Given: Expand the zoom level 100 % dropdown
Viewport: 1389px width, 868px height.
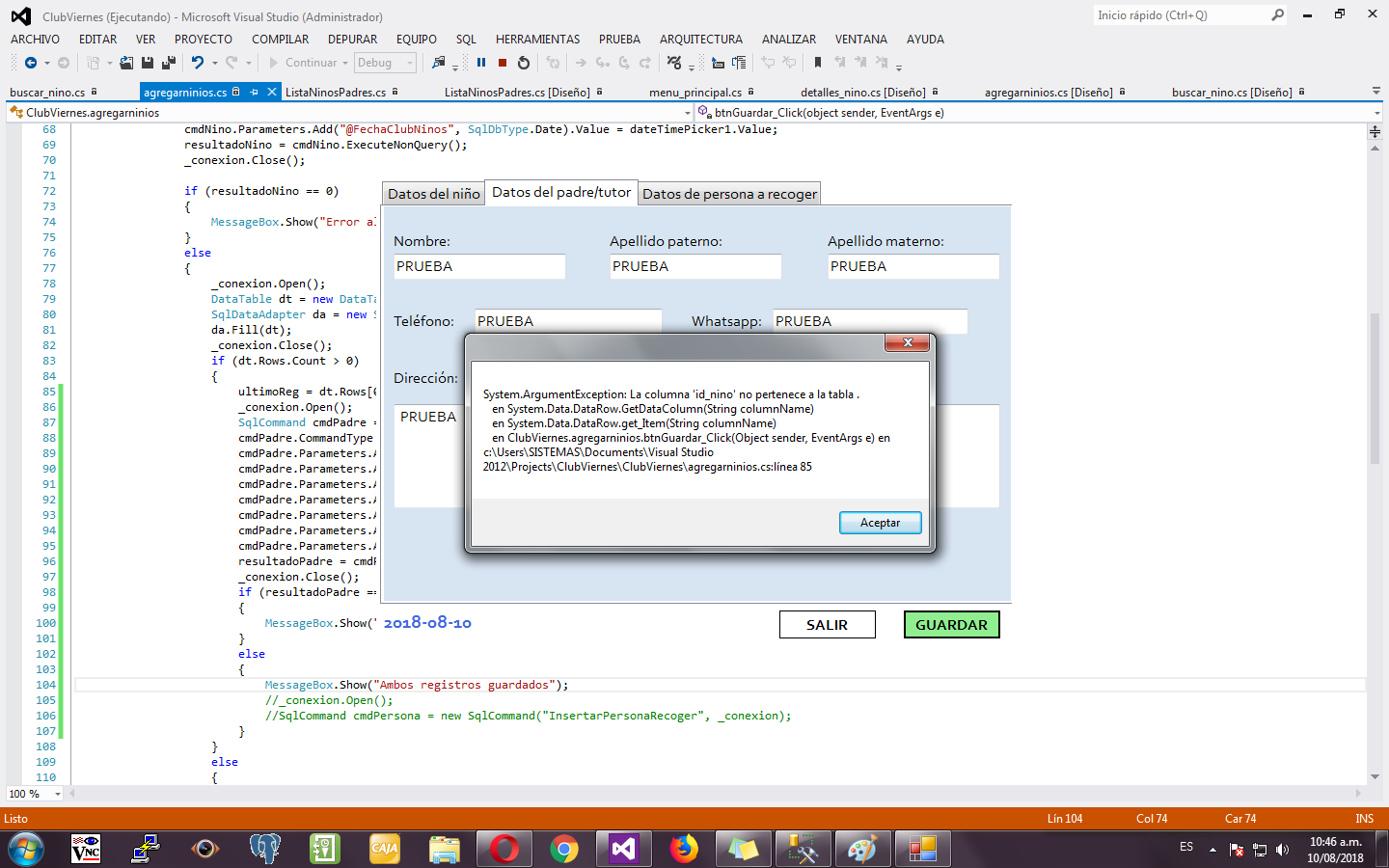Looking at the screenshot, I should (58, 794).
